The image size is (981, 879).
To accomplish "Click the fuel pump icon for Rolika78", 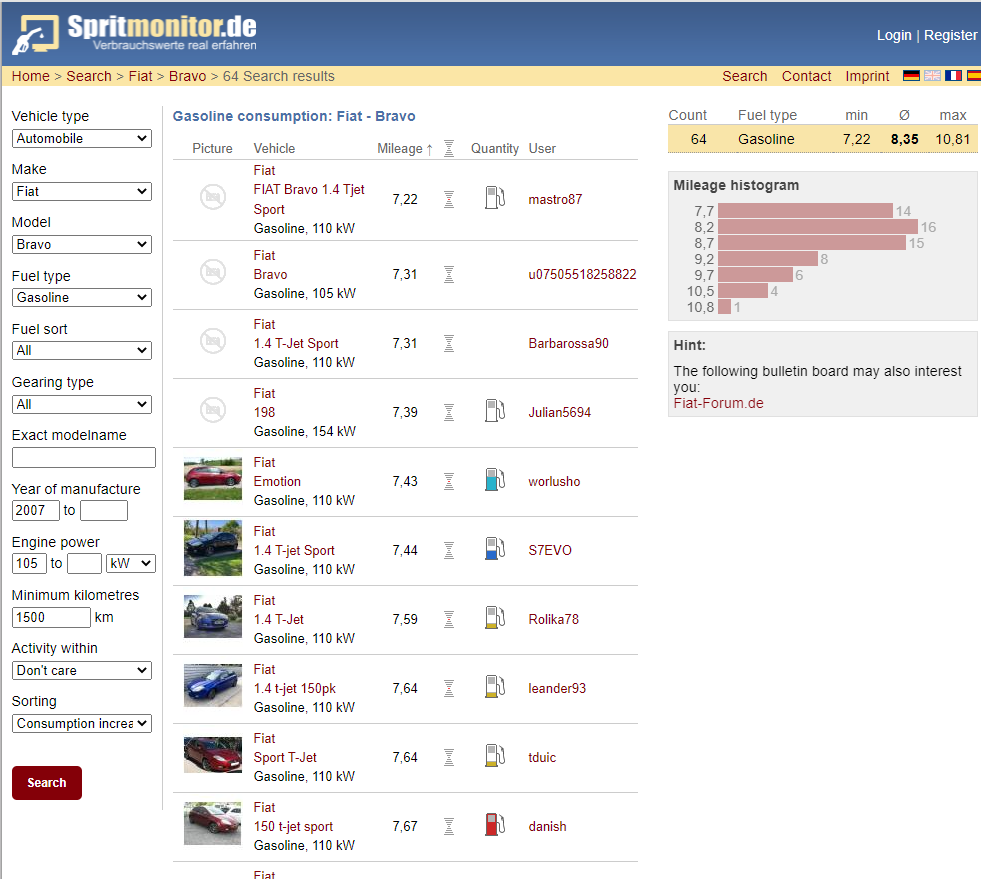I will tap(495, 617).
